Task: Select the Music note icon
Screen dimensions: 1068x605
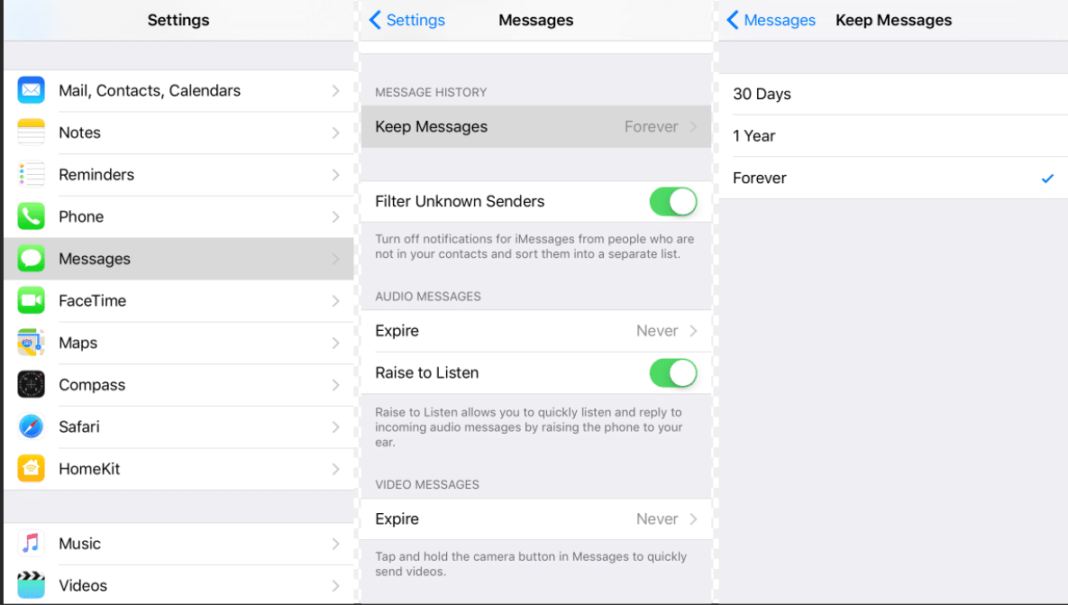Action: (30, 543)
